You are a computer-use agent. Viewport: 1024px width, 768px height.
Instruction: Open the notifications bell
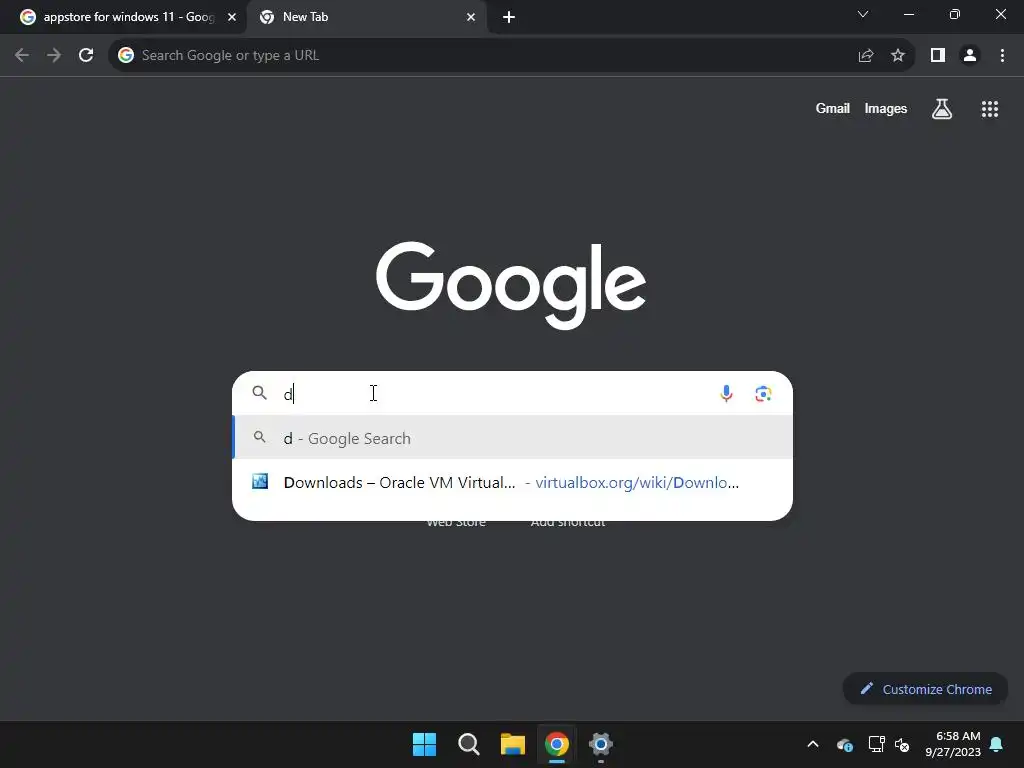click(x=997, y=744)
